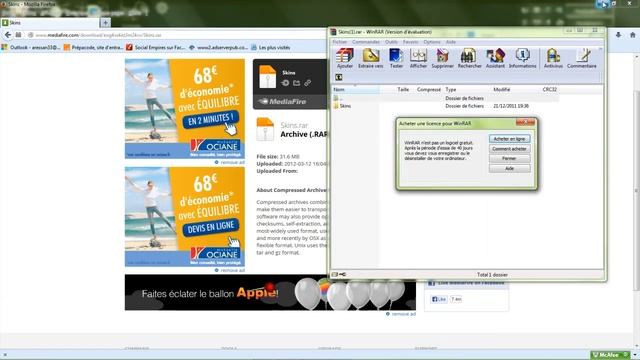640x360 pixels.
Task: Open the Les plus visités bookmark
Action: pyautogui.click(x=270, y=47)
